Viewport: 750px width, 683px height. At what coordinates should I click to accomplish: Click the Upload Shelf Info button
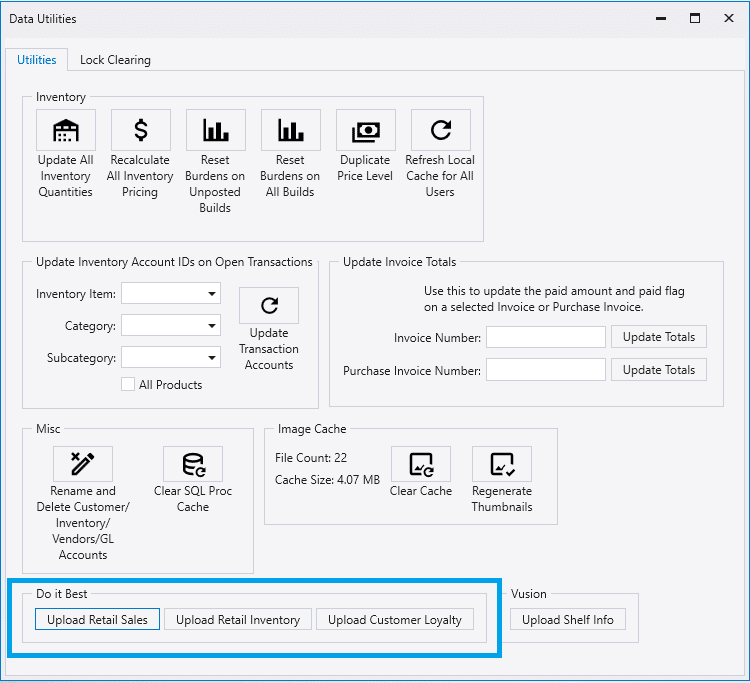tap(568, 619)
